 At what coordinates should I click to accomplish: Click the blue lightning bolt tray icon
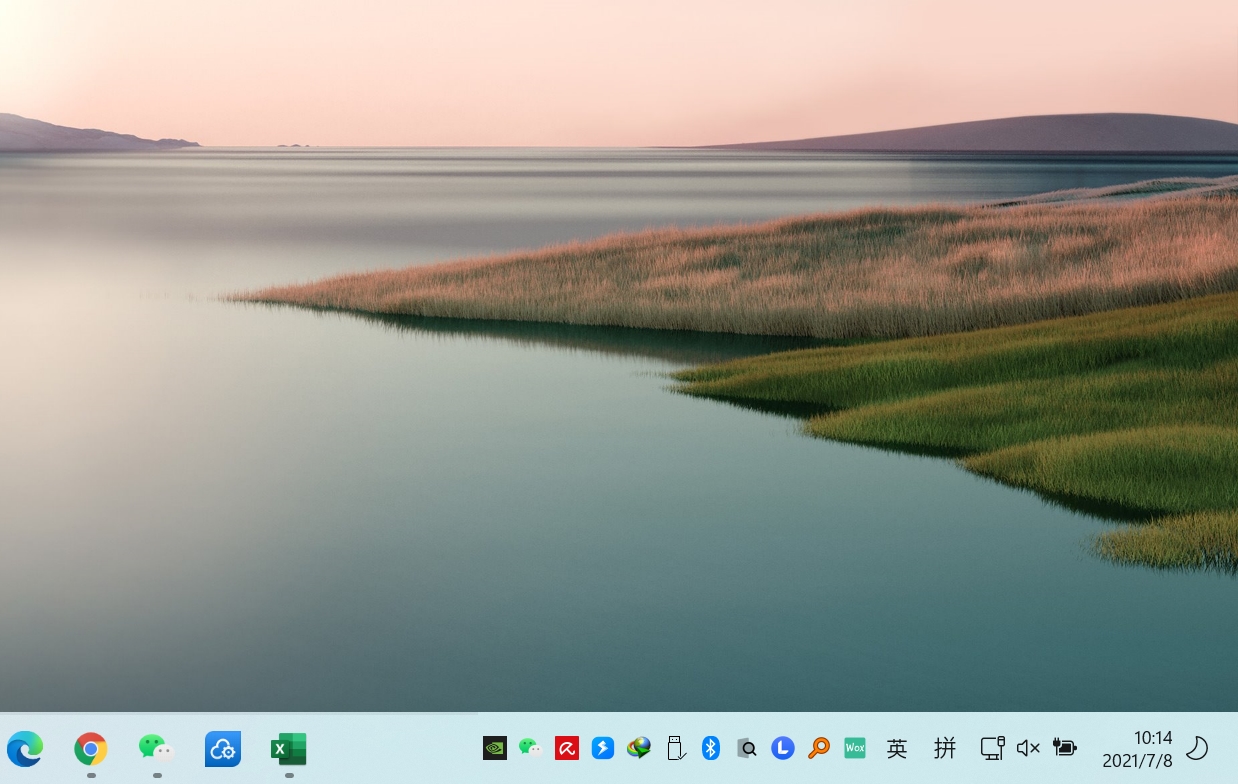point(603,748)
